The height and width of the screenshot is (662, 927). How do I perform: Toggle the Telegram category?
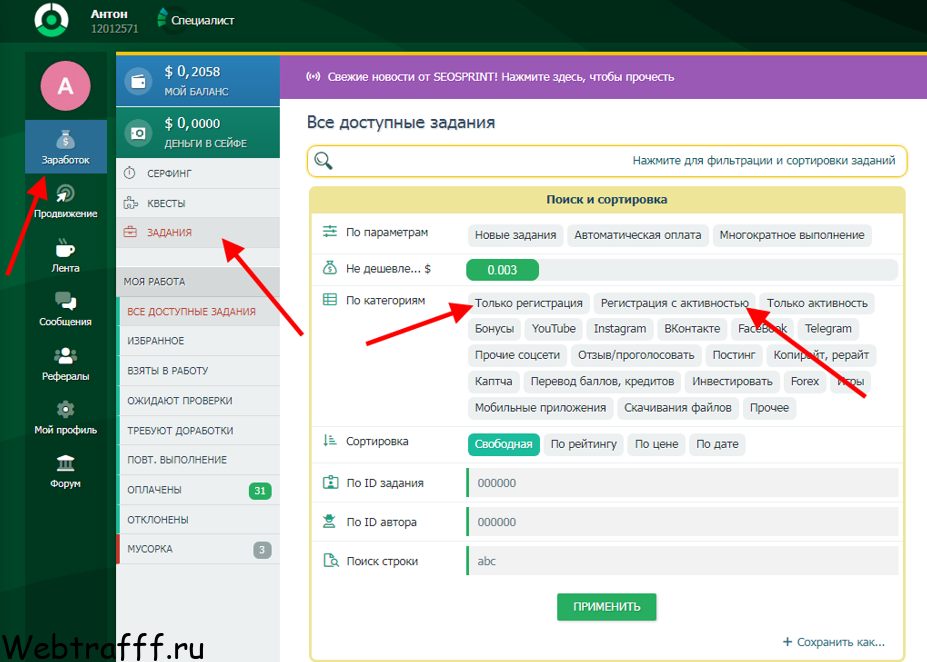point(828,329)
